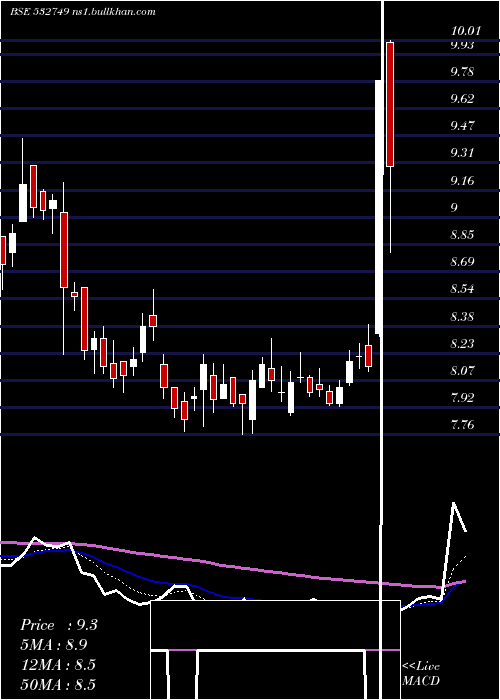Image resolution: width=500 pixels, height=700 pixels.
Task: Click the 8.38 price level label
Action: (462, 317)
